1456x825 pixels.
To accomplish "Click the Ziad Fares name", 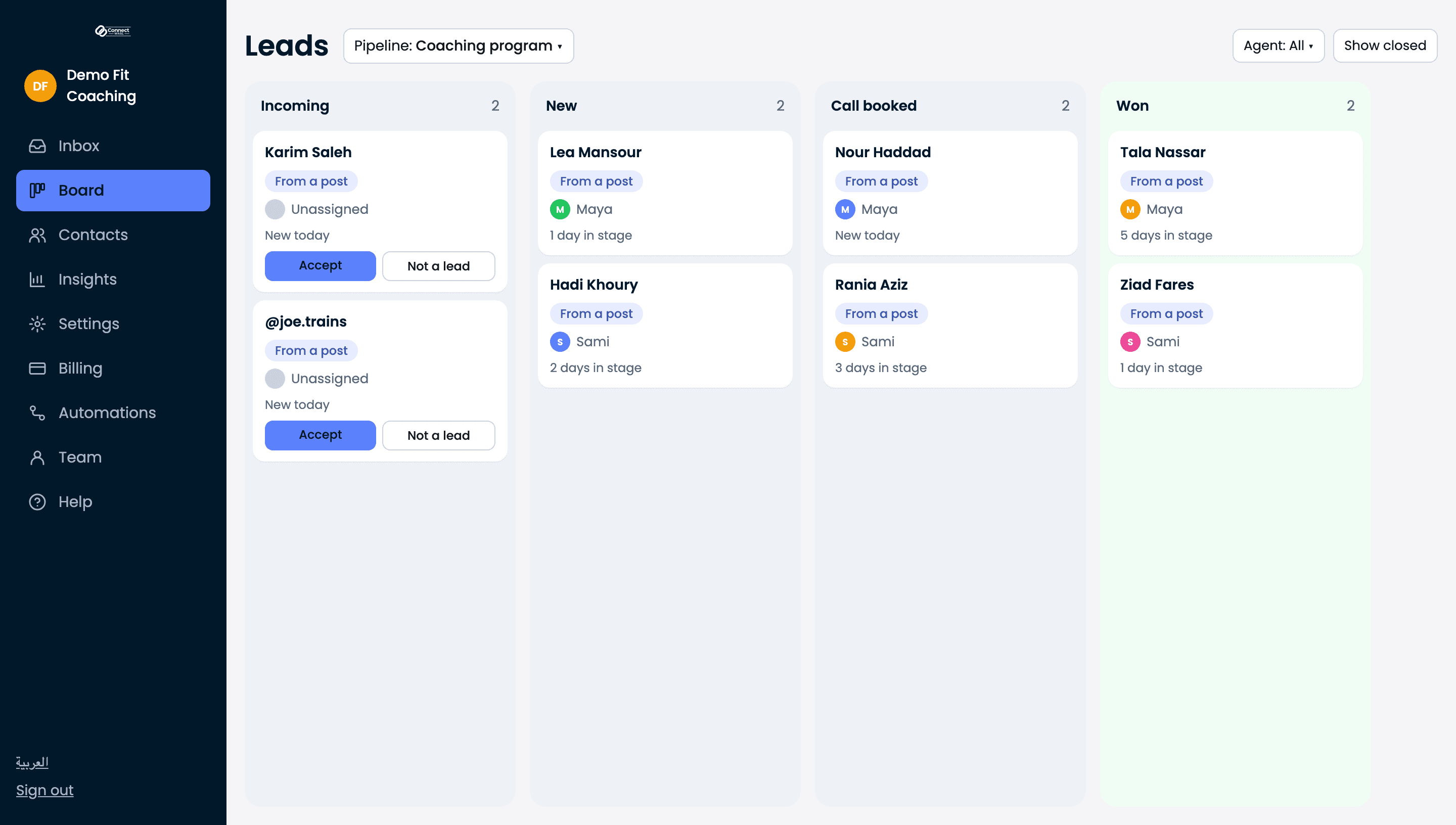I will coord(1156,285).
